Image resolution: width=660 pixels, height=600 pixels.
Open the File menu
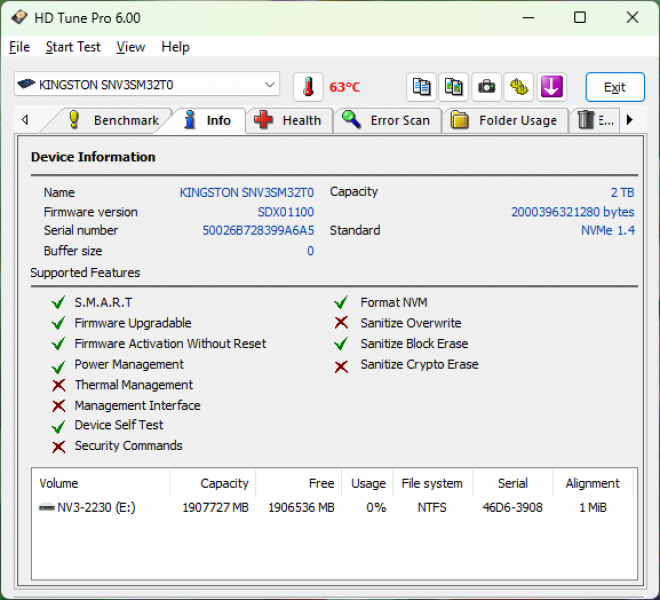click(x=19, y=47)
